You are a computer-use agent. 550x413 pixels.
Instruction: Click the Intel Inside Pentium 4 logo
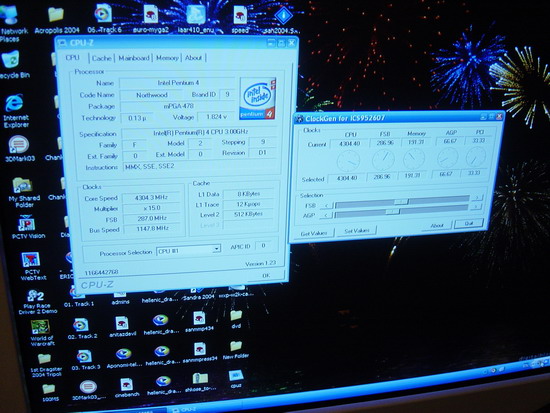pyautogui.click(x=258, y=98)
